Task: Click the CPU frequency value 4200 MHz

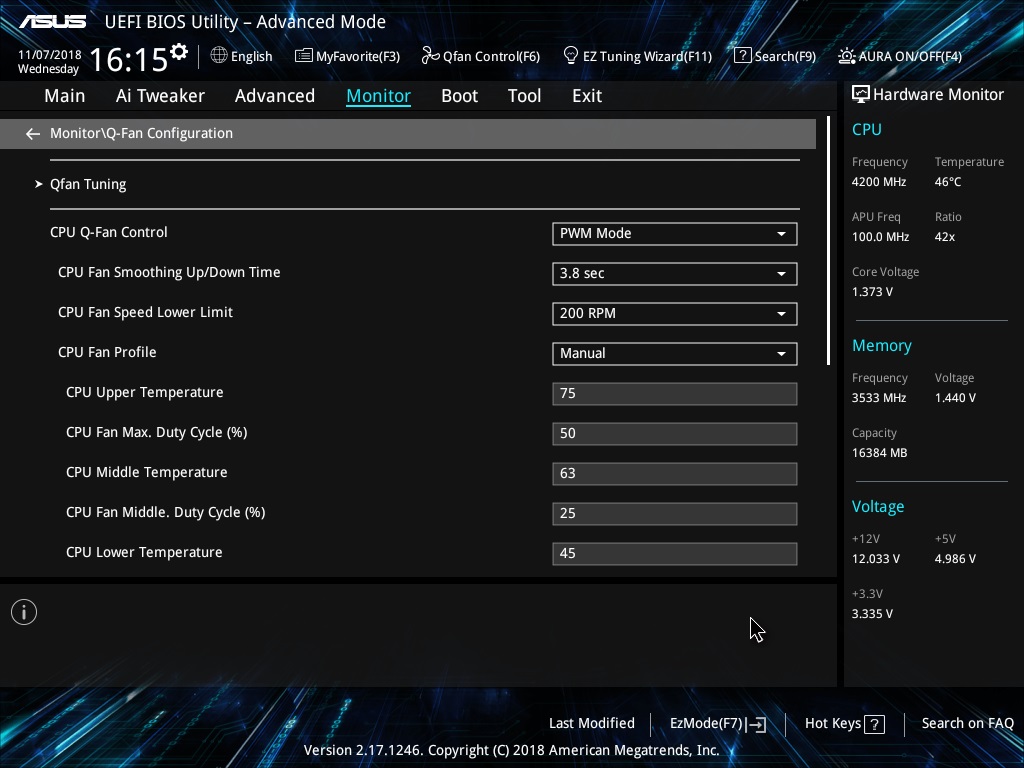Action: pyautogui.click(x=879, y=182)
